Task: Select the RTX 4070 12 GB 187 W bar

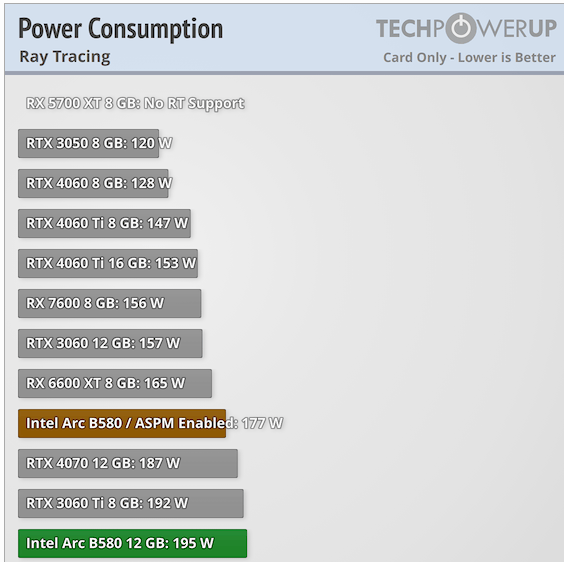Action: pyautogui.click(x=128, y=463)
